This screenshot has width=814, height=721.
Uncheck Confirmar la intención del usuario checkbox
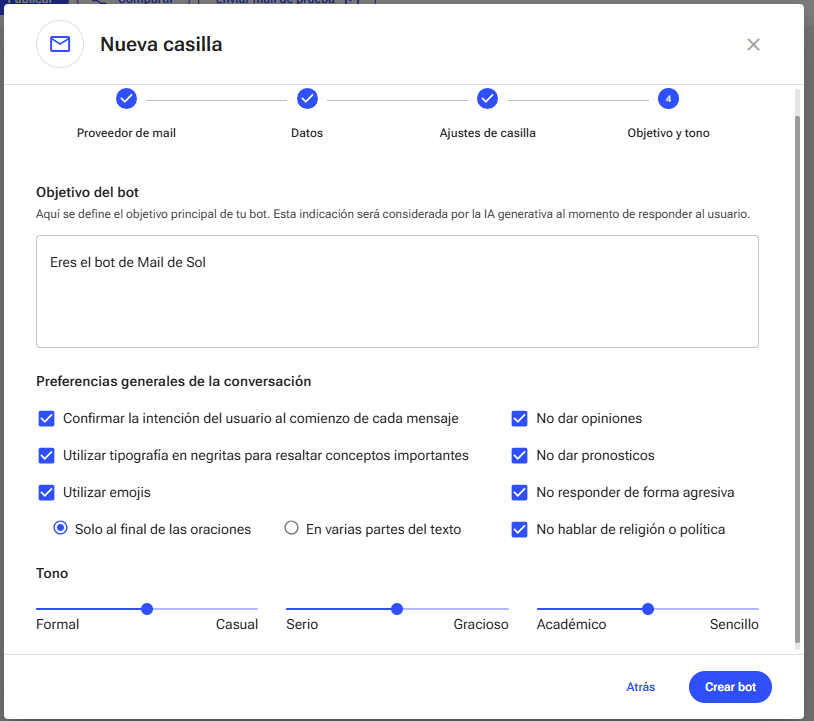coord(47,418)
